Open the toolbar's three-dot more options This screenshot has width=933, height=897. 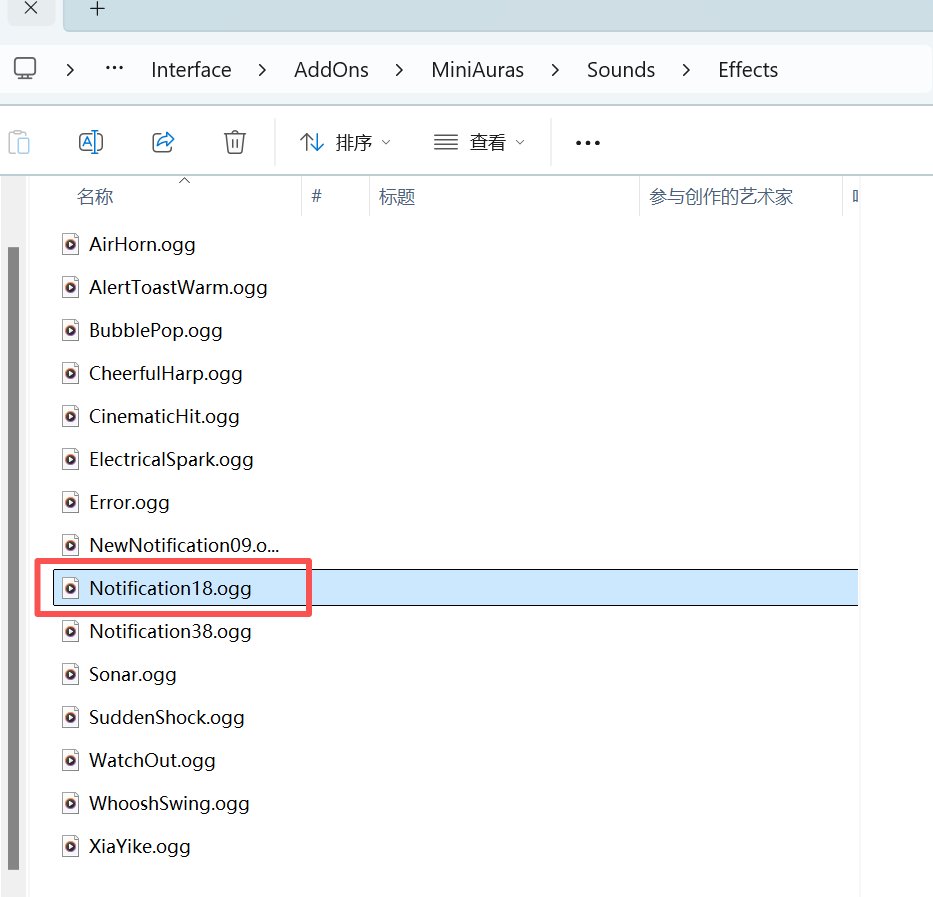[x=588, y=143]
